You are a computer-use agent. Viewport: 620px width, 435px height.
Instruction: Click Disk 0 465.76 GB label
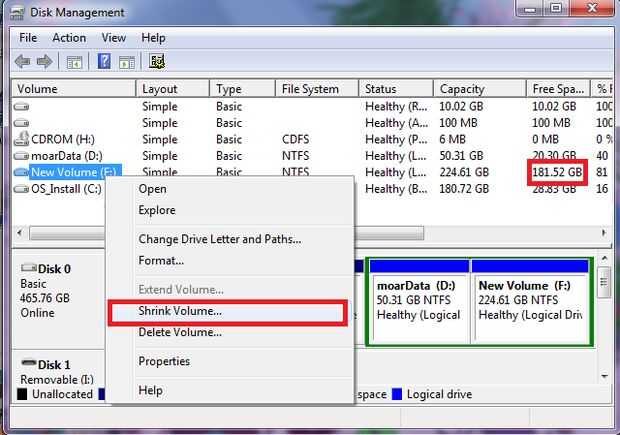tap(45, 298)
